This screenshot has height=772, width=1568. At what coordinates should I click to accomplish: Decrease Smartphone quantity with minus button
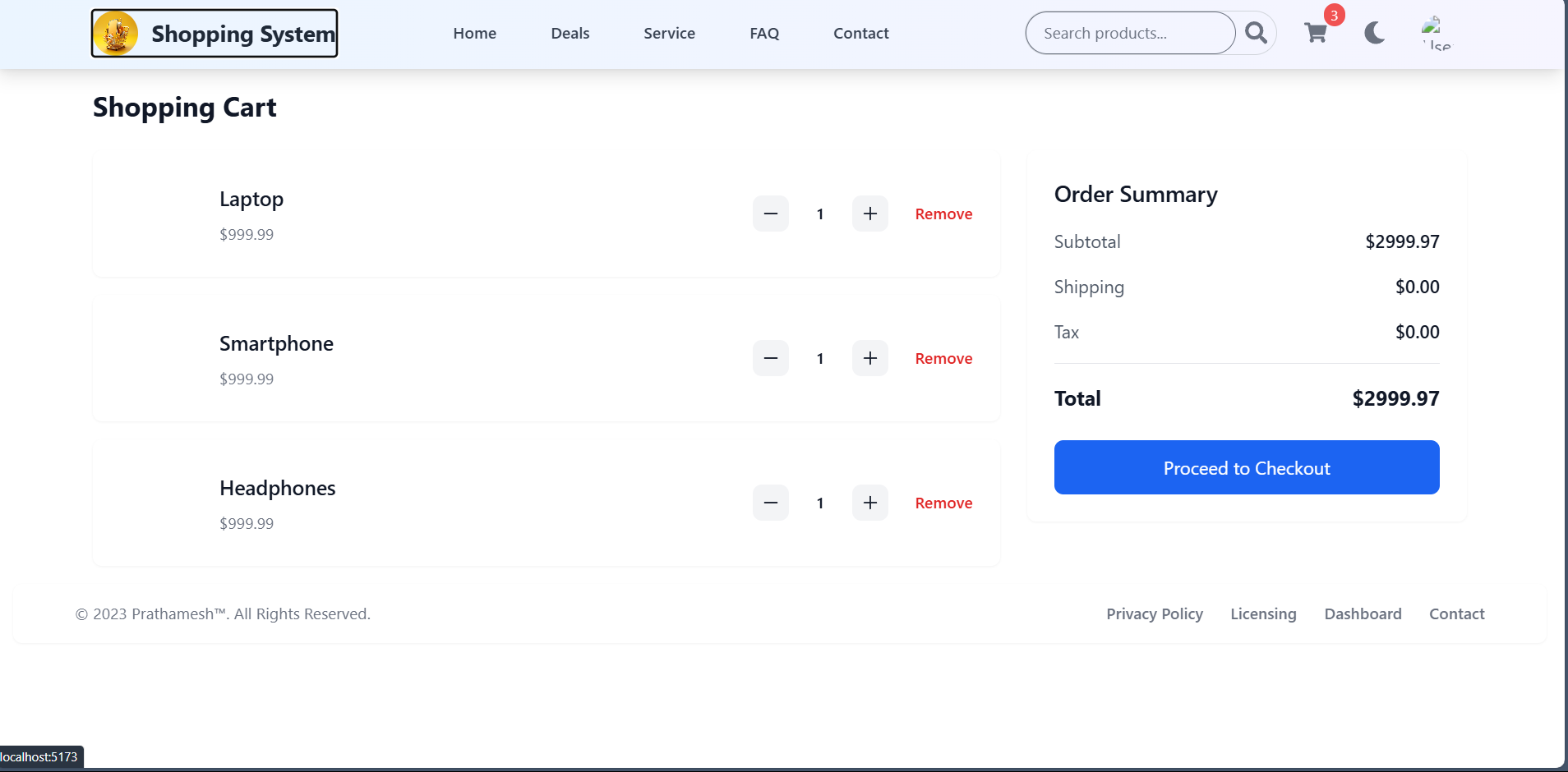pos(770,358)
